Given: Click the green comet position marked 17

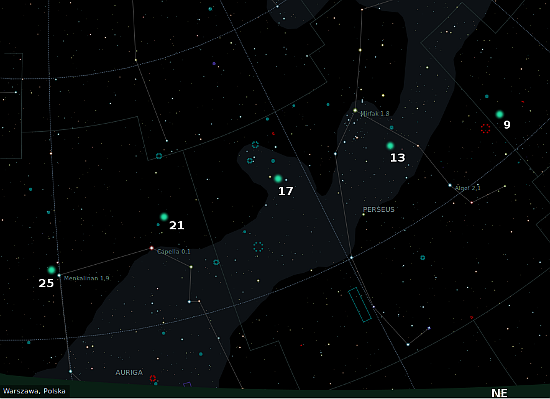Looking at the screenshot, I should coord(278,178).
